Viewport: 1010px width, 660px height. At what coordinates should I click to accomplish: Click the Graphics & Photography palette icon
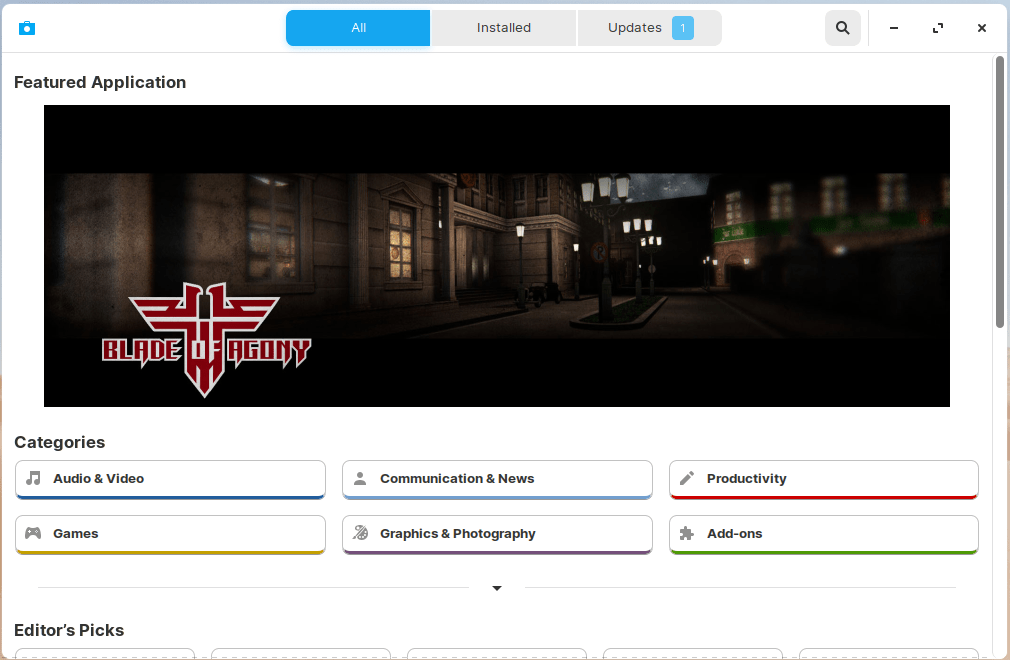pyautogui.click(x=361, y=533)
